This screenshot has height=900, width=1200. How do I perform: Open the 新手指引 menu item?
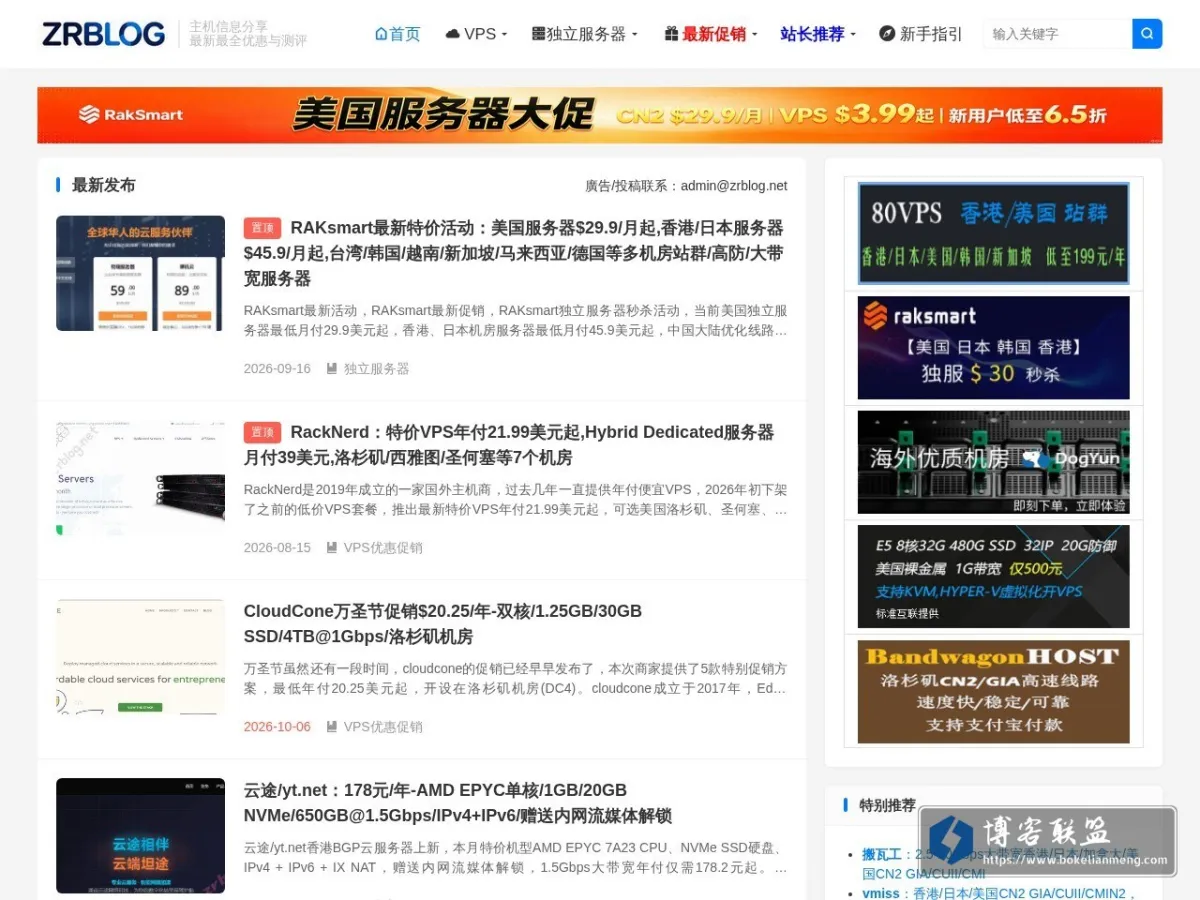click(x=921, y=34)
